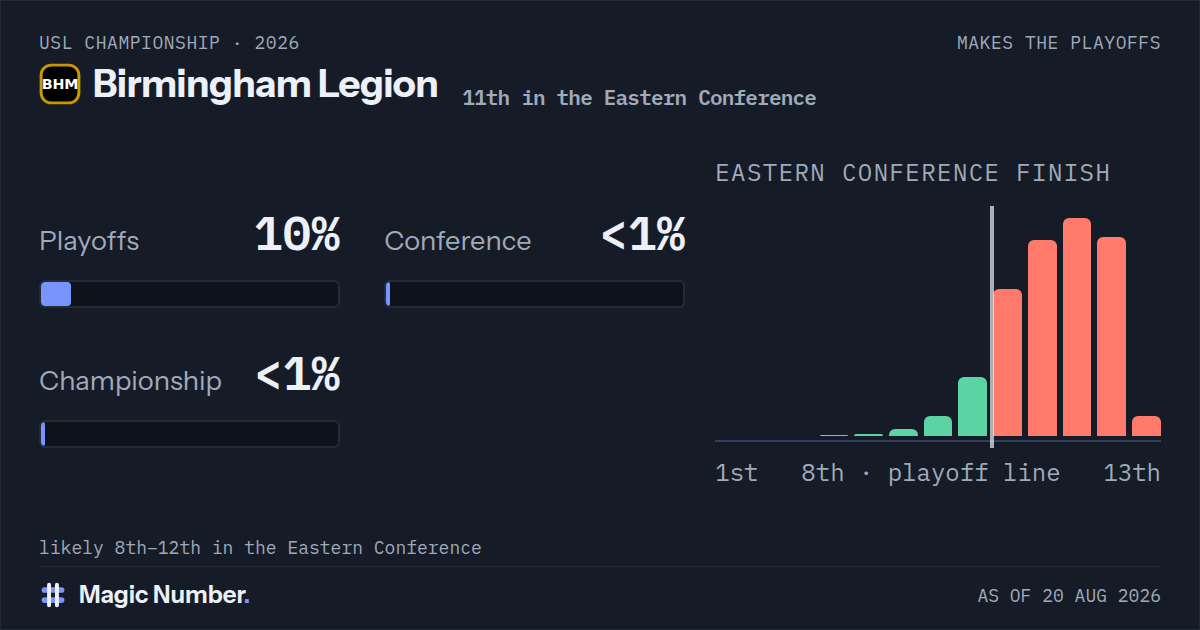Click the vertical playoff line marker
The height and width of the screenshot is (630, 1200).
(991, 327)
